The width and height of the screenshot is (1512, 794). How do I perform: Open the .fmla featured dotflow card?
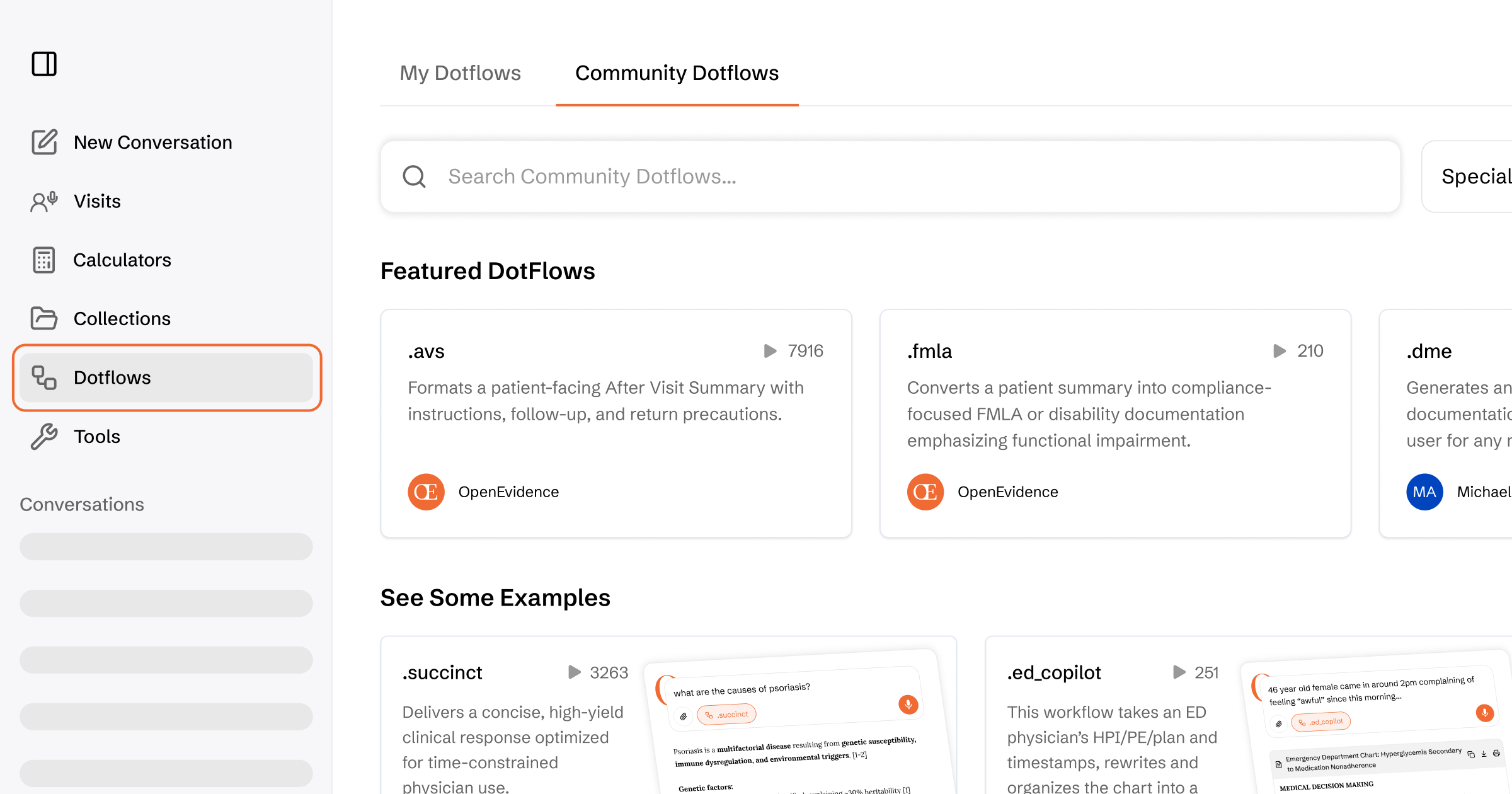(1115, 422)
